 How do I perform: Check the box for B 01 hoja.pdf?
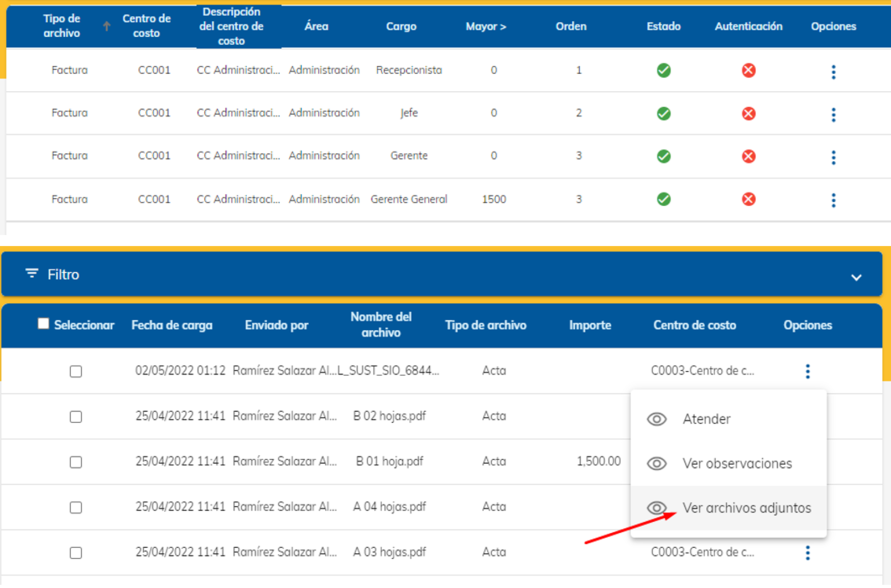coord(76,462)
